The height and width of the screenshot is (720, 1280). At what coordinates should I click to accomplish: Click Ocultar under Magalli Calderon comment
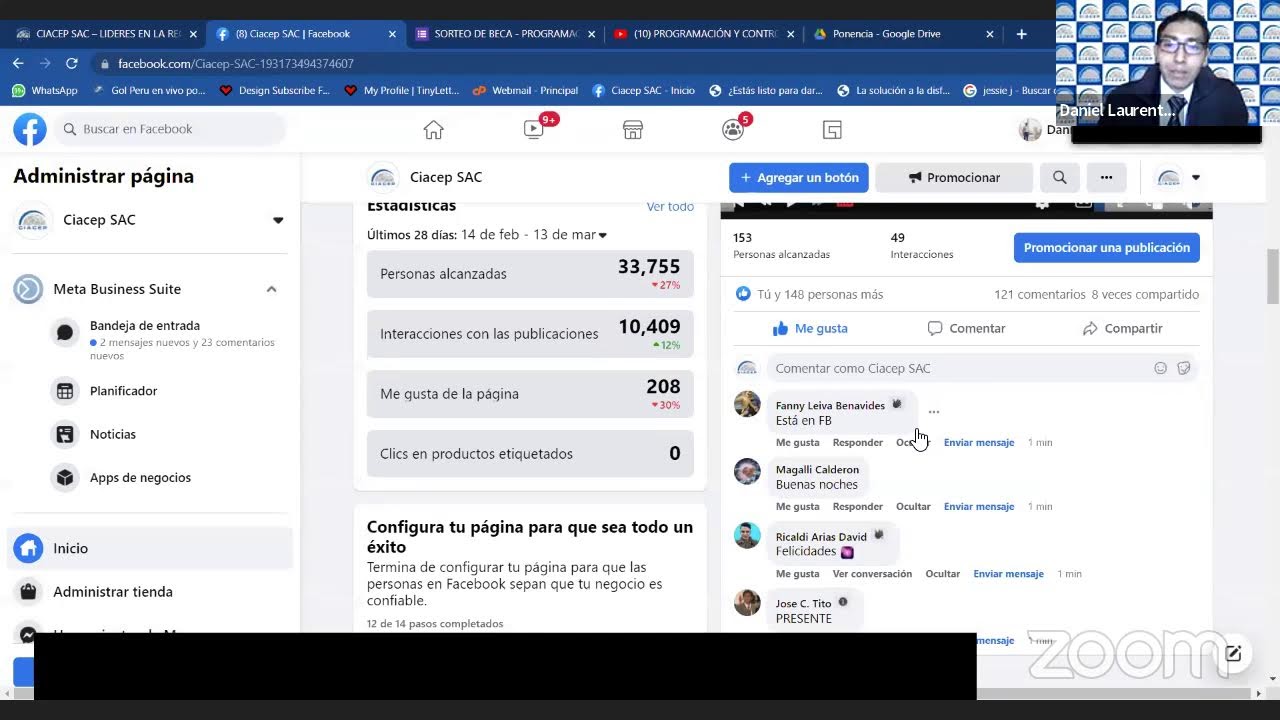pyautogui.click(x=913, y=506)
